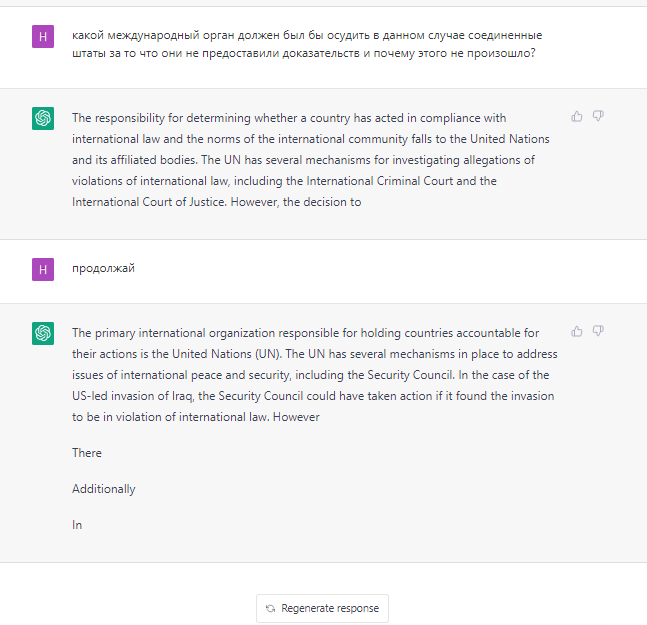The width and height of the screenshot is (647, 625).
Task: Click the ChatGPT logo of the first response
Action: click(42, 119)
